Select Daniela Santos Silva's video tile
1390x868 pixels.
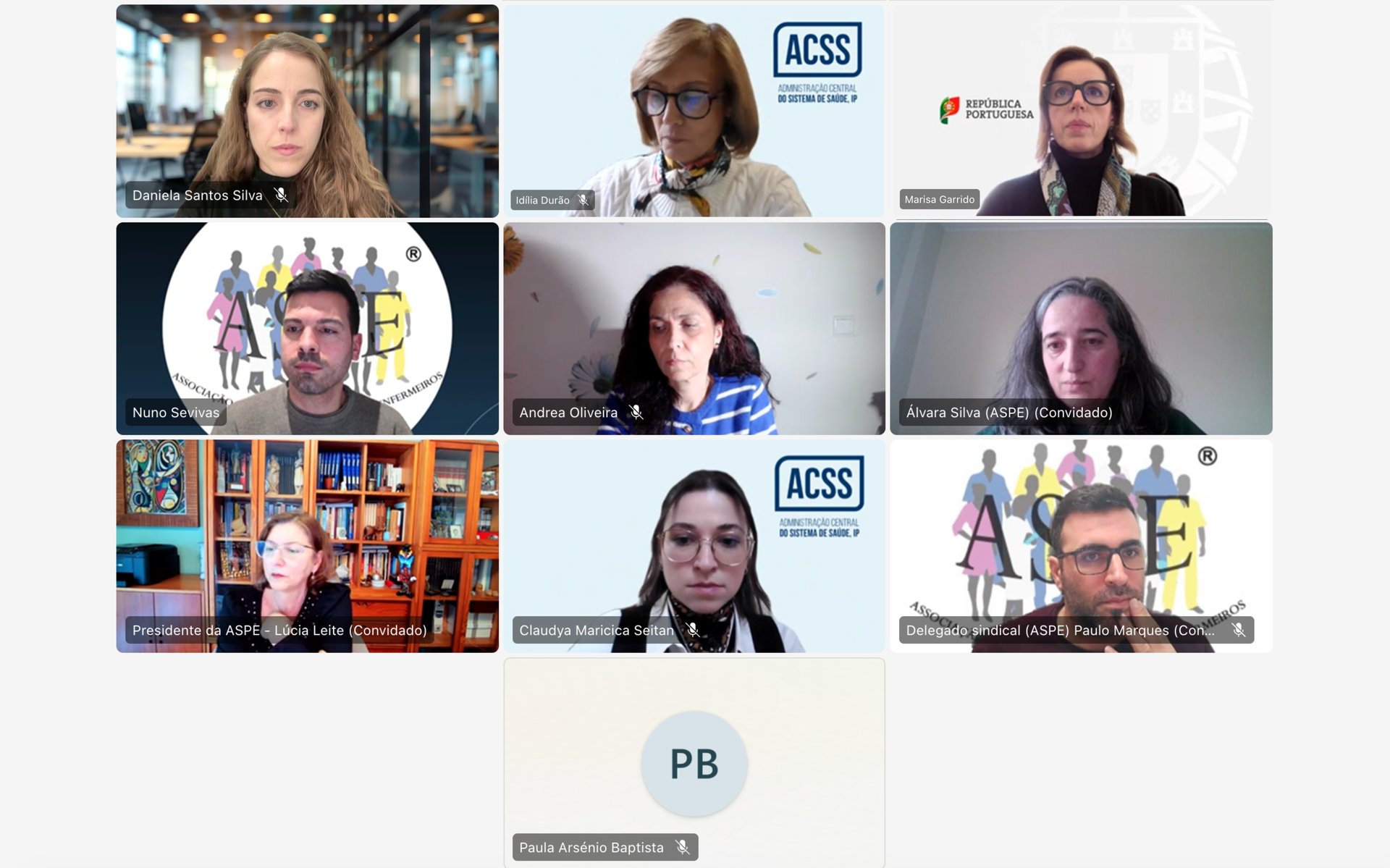[x=307, y=111]
